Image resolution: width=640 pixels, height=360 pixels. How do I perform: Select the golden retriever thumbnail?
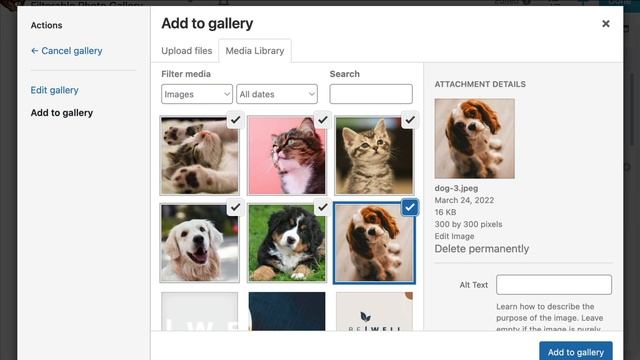pyautogui.click(x=200, y=243)
